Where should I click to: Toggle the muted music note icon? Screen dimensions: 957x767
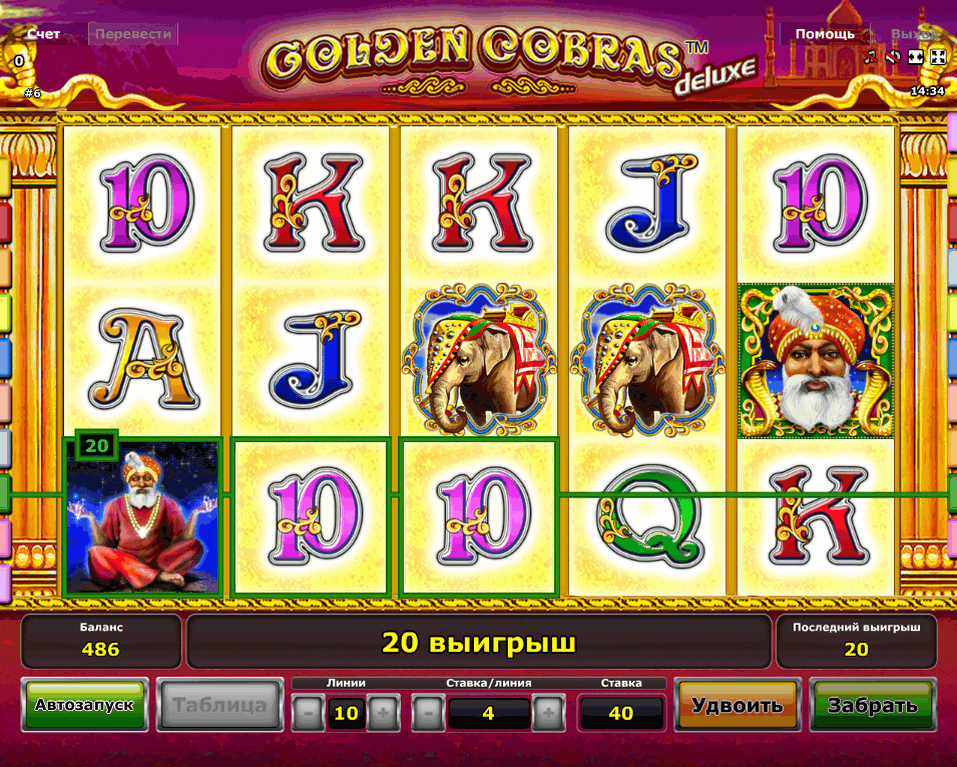pyautogui.click(x=870, y=57)
